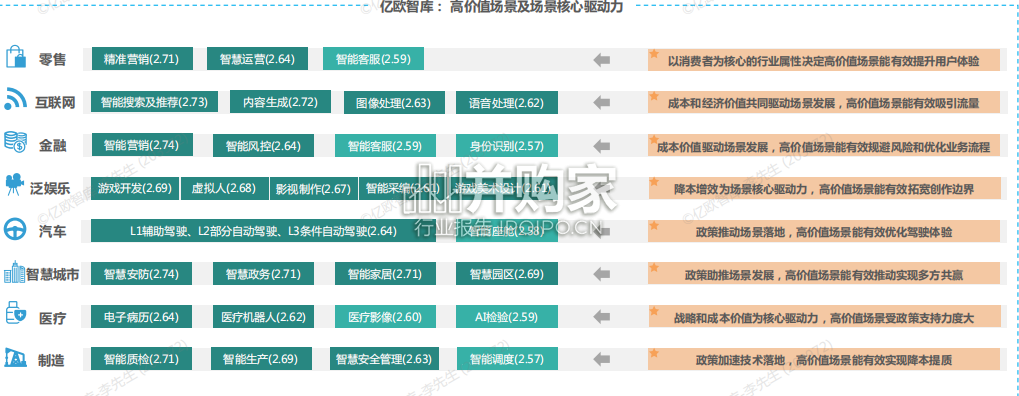This screenshot has height=396, width=1019.
Task: Select the 智能生产(2.69) box
Action: 261,359
